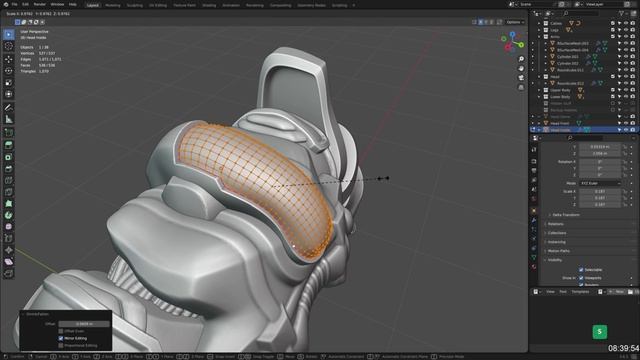Toggle visibility eye of Upper Body collection
The width and height of the screenshot is (640, 360).
click(x=626, y=90)
